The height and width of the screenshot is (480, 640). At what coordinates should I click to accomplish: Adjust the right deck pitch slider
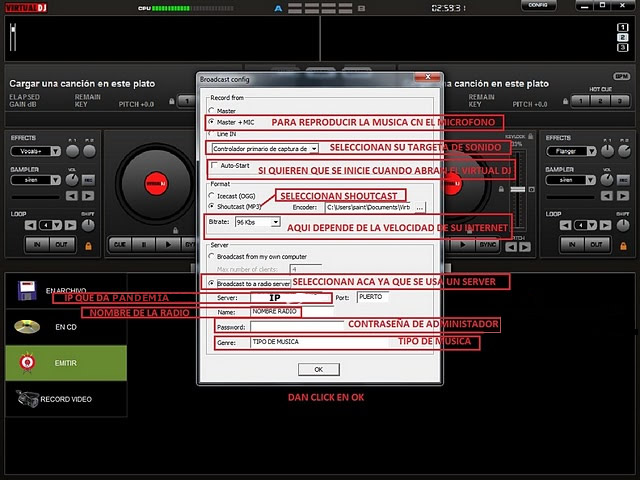click(518, 189)
